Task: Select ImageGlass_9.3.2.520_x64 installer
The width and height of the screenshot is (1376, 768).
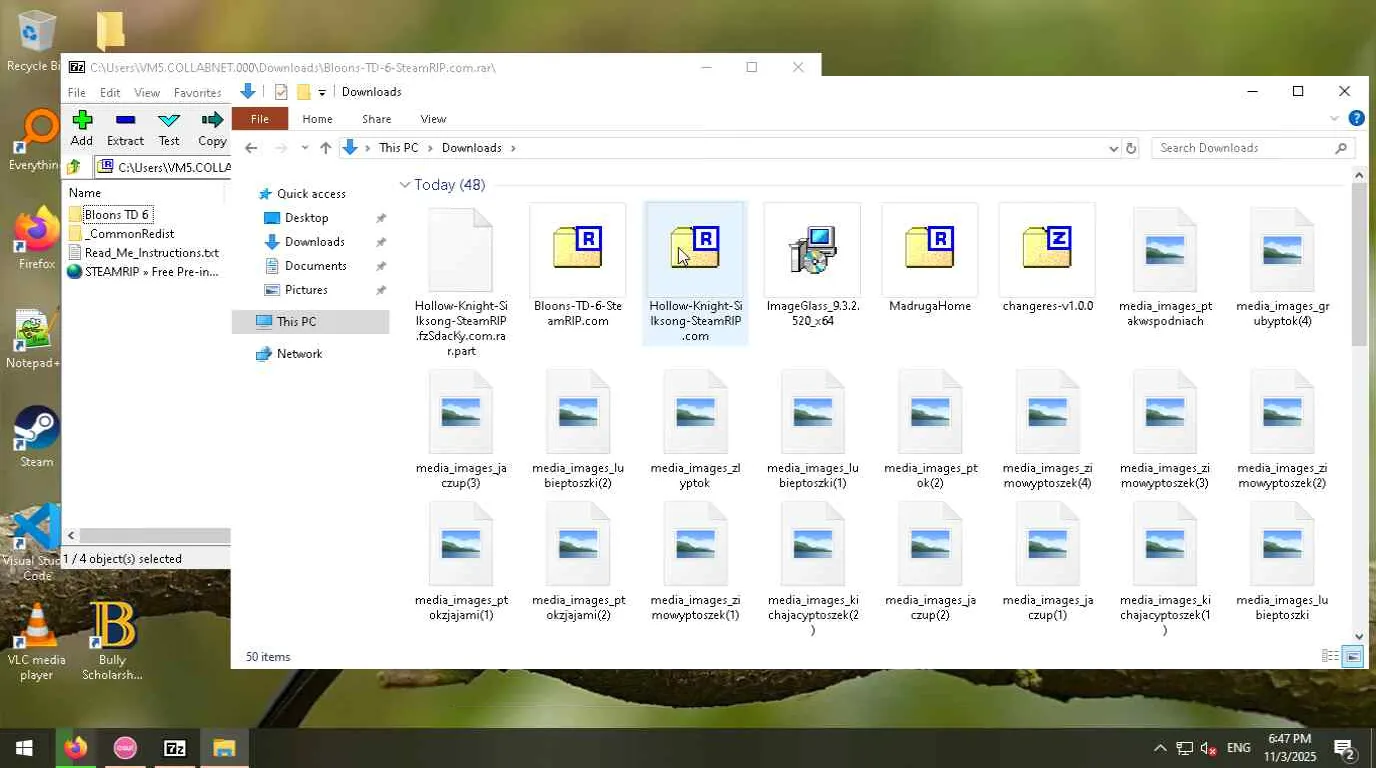Action: (x=812, y=267)
